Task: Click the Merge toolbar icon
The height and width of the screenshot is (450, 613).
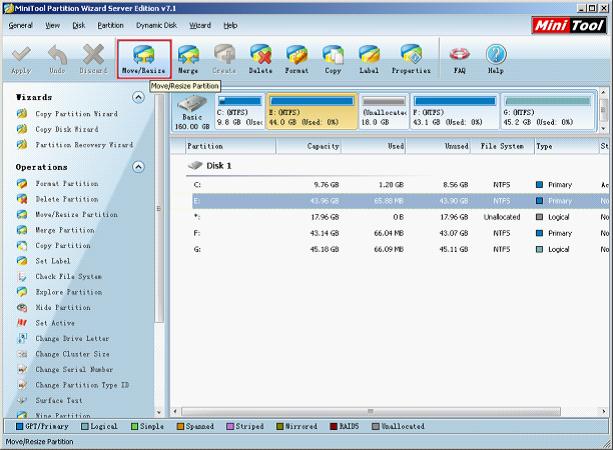Action: 188,59
